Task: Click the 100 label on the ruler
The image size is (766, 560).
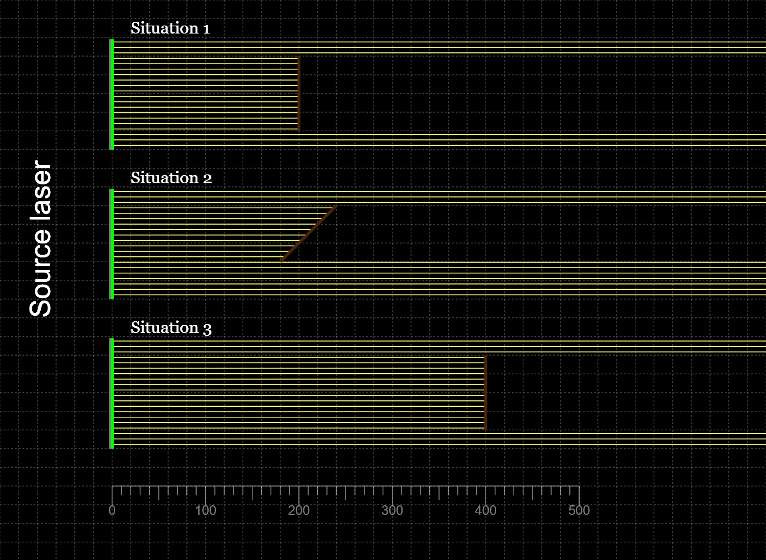Action: (205, 511)
